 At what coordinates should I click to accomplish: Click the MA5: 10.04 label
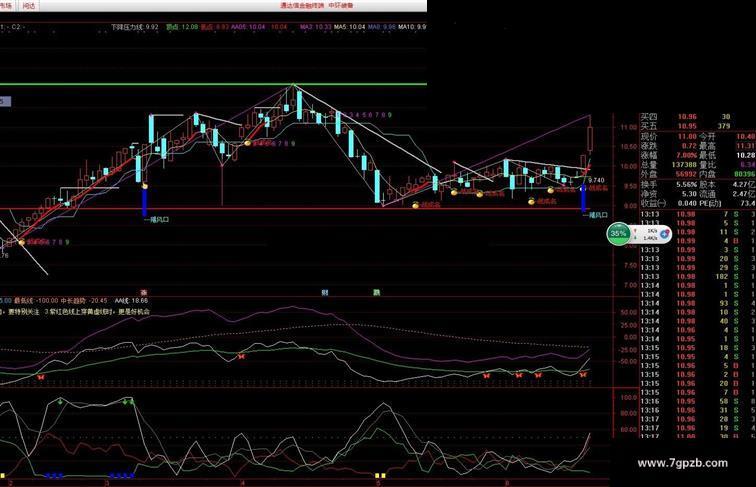[350, 27]
